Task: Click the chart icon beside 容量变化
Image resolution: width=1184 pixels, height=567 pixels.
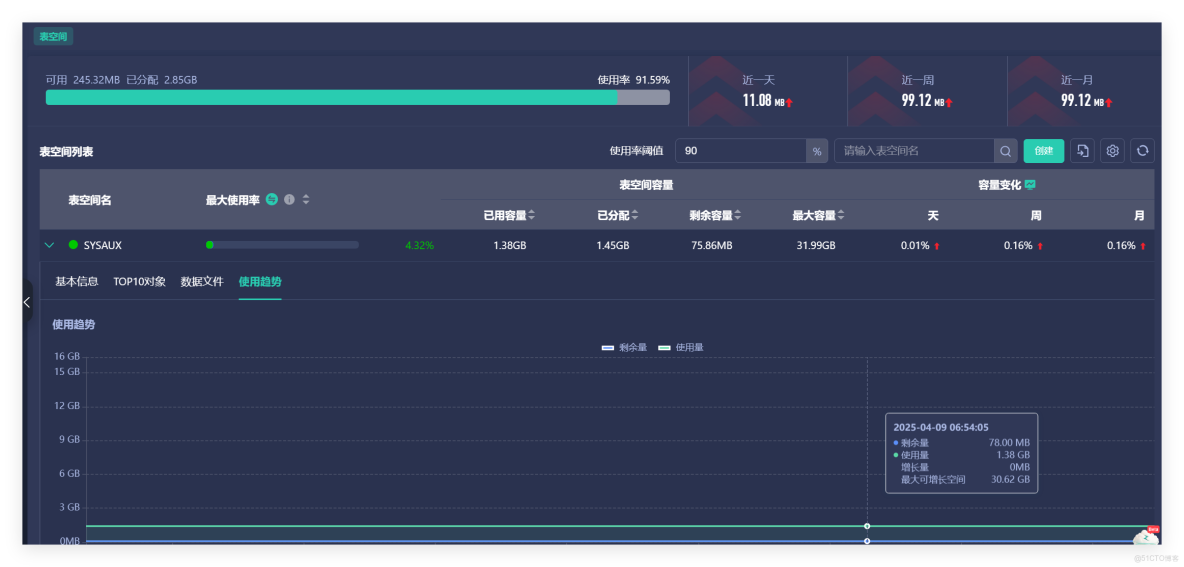Action: point(1030,185)
